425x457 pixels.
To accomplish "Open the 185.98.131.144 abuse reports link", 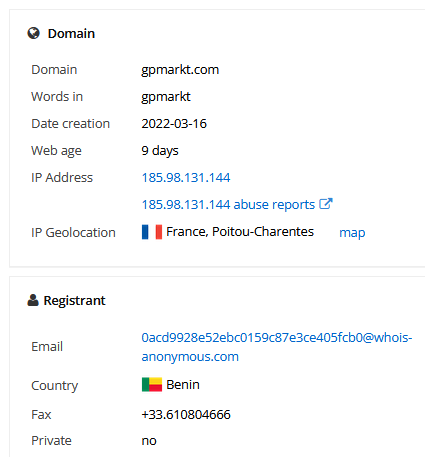I will coord(228,205).
